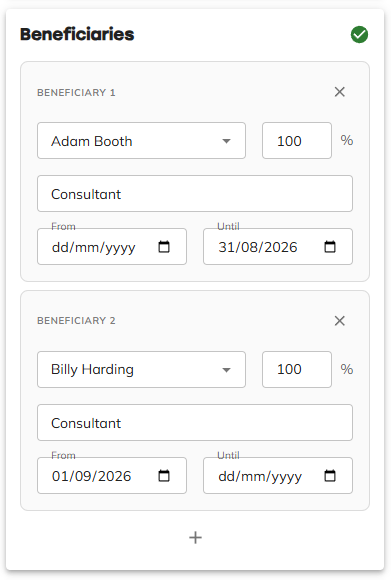This screenshot has height=580, width=391.
Task: Click the empty From date text of Beneficiary 1
Action: 94,247
